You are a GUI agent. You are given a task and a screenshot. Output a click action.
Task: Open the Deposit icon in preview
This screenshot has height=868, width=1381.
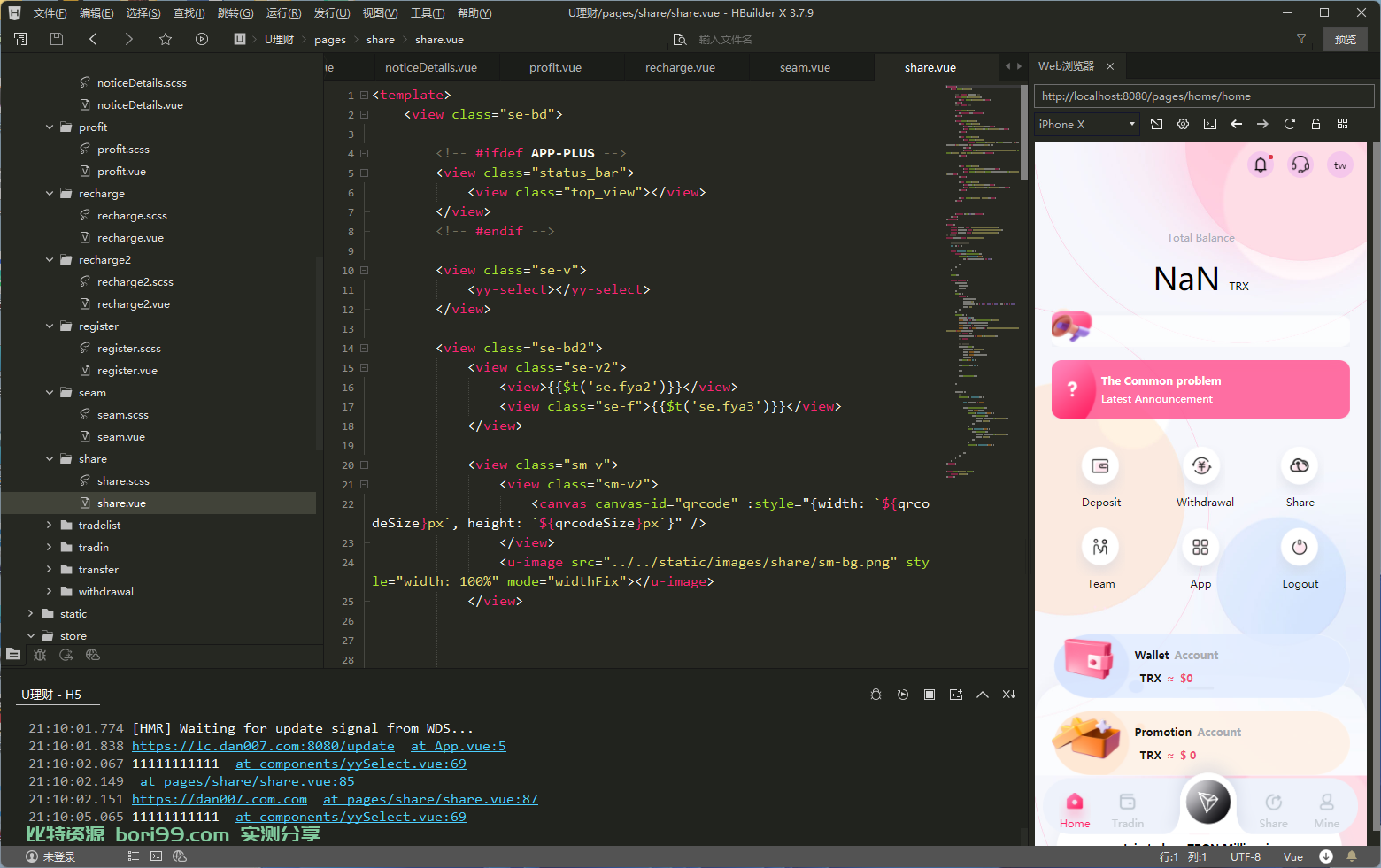click(1100, 465)
